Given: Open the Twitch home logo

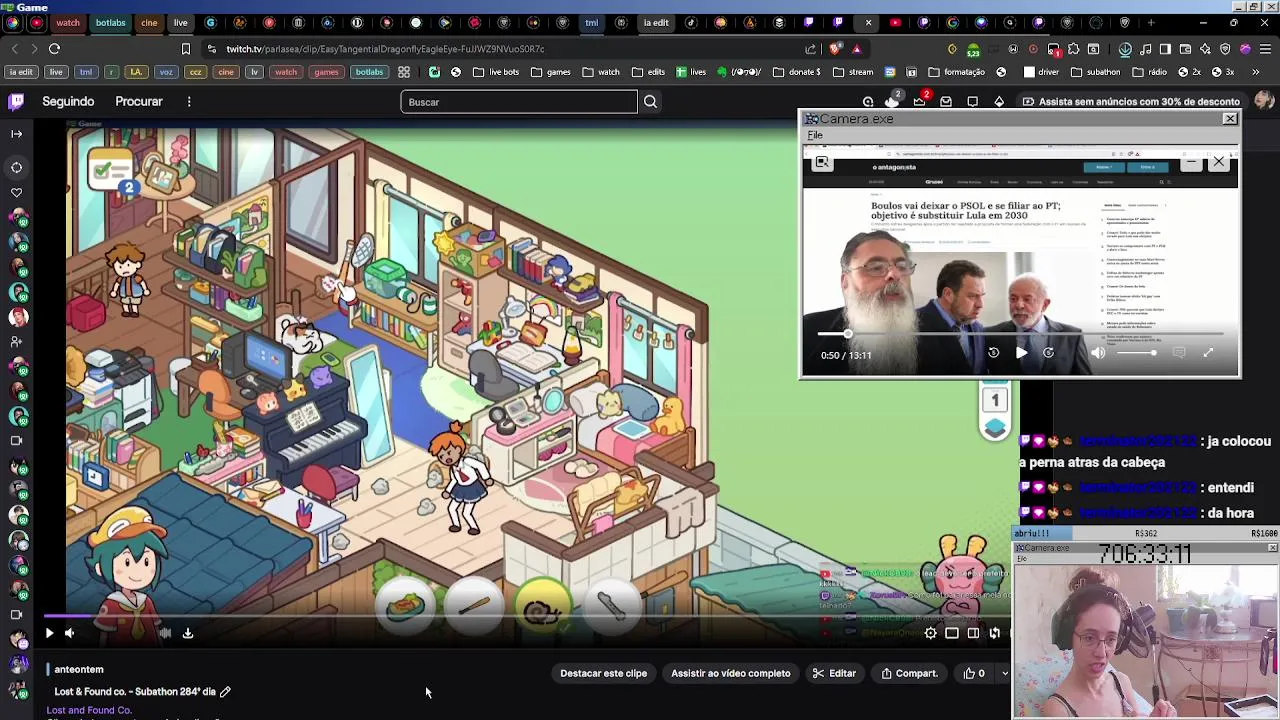Looking at the screenshot, I should coord(16,101).
